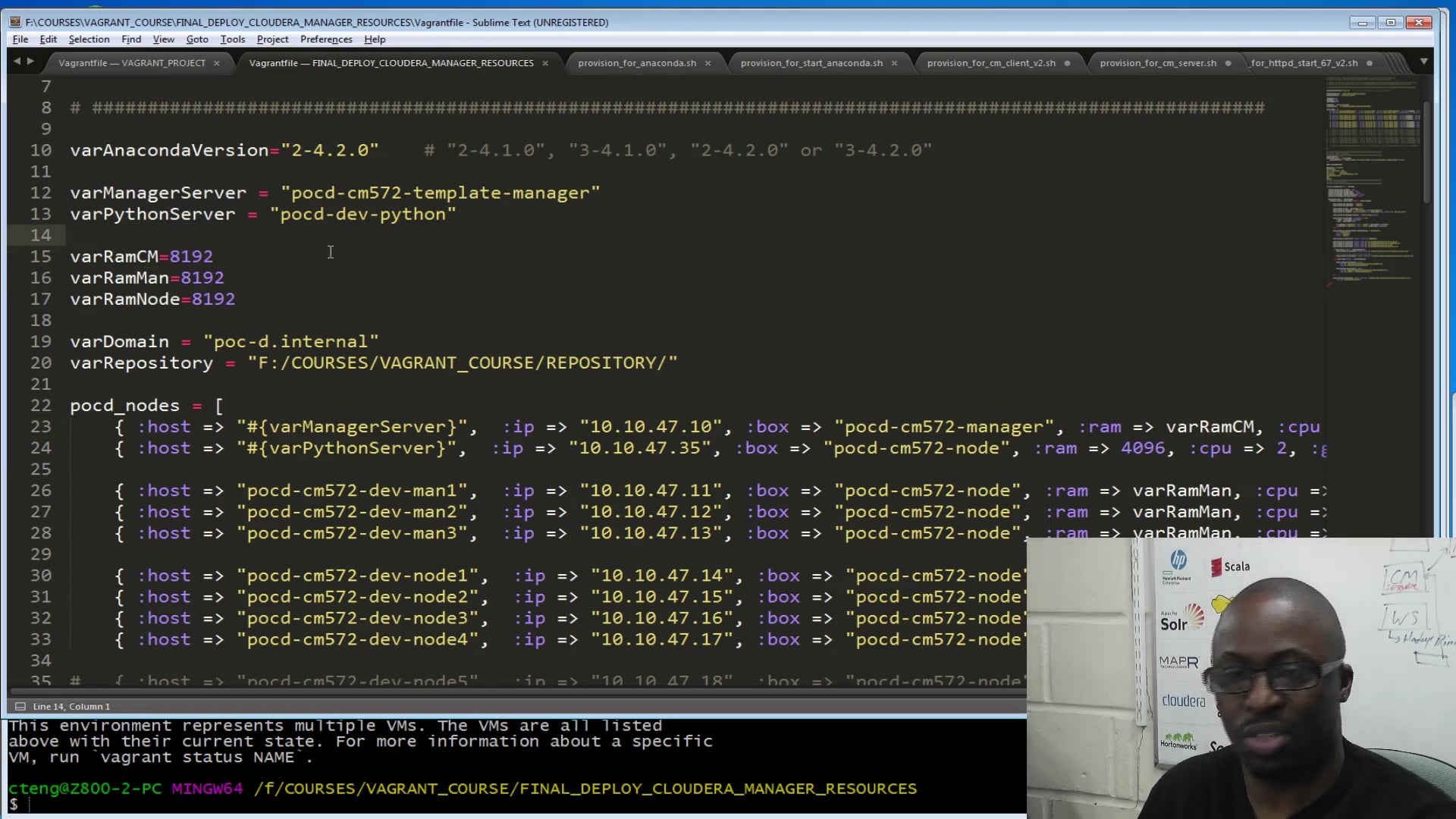The width and height of the screenshot is (1456, 819).
Task: Open the Goto menu
Action: (x=197, y=39)
